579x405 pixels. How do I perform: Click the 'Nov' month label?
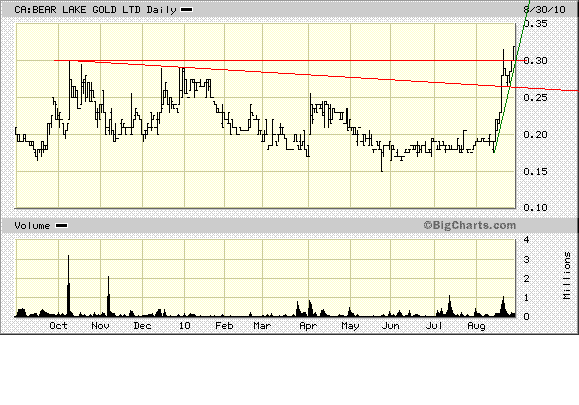pos(100,326)
